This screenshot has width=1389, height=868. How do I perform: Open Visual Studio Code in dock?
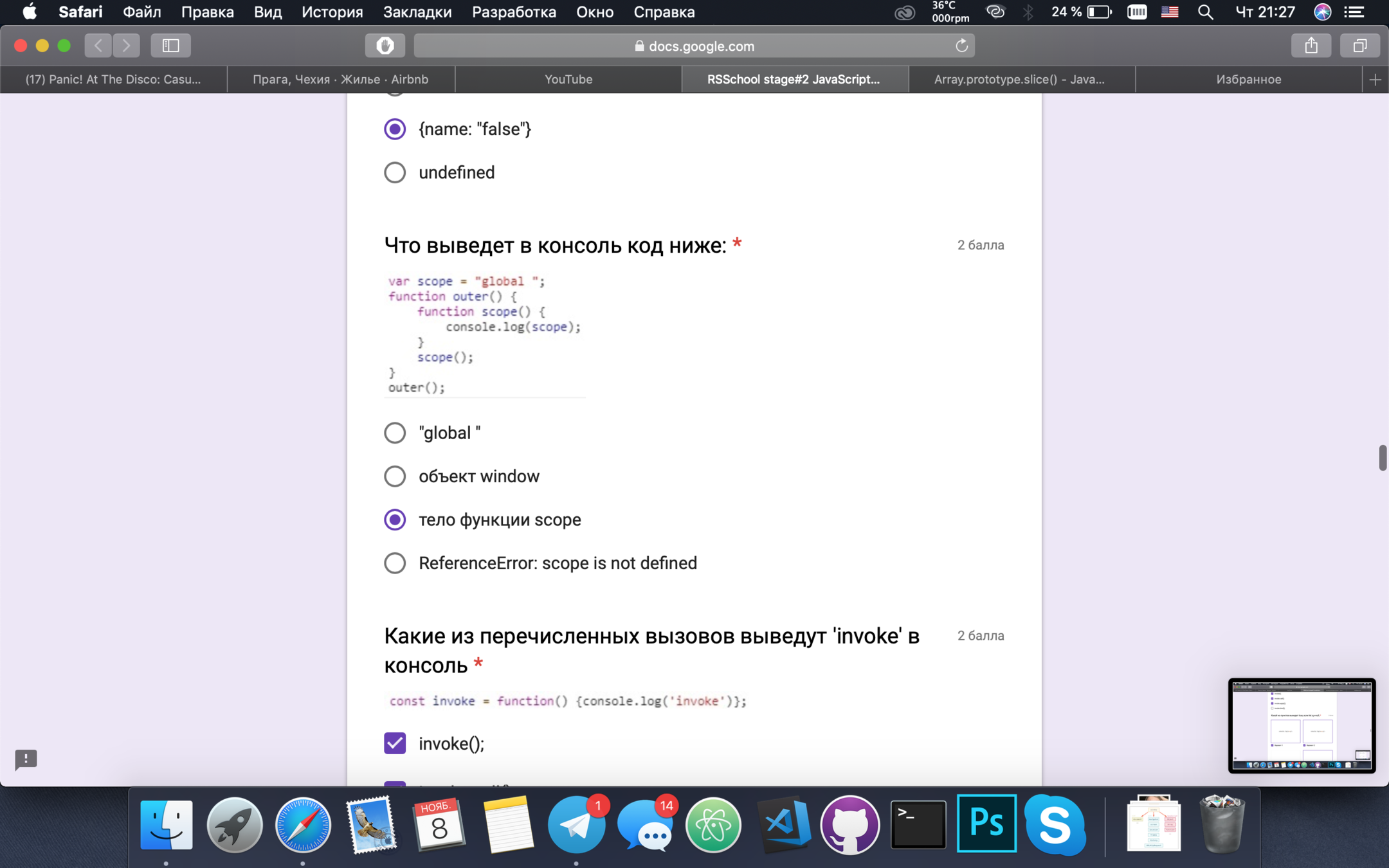pyautogui.click(x=783, y=825)
